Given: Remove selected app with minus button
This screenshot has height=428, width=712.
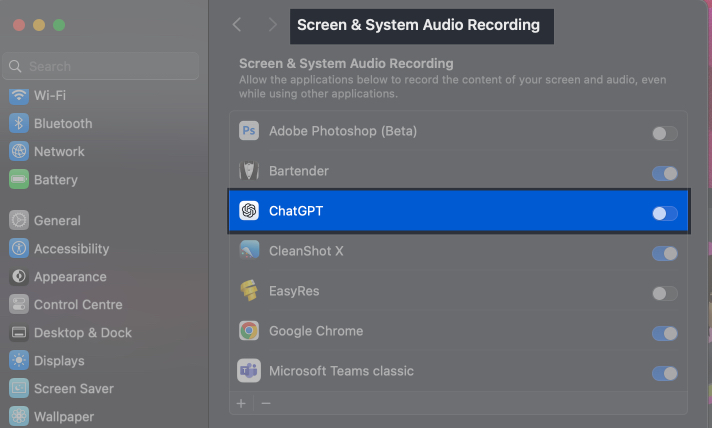Looking at the screenshot, I should [265, 403].
